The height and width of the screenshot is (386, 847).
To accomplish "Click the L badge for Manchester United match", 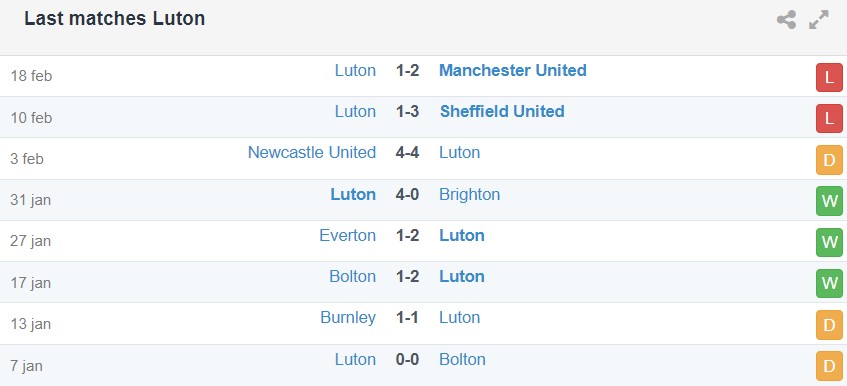I will [x=829, y=78].
